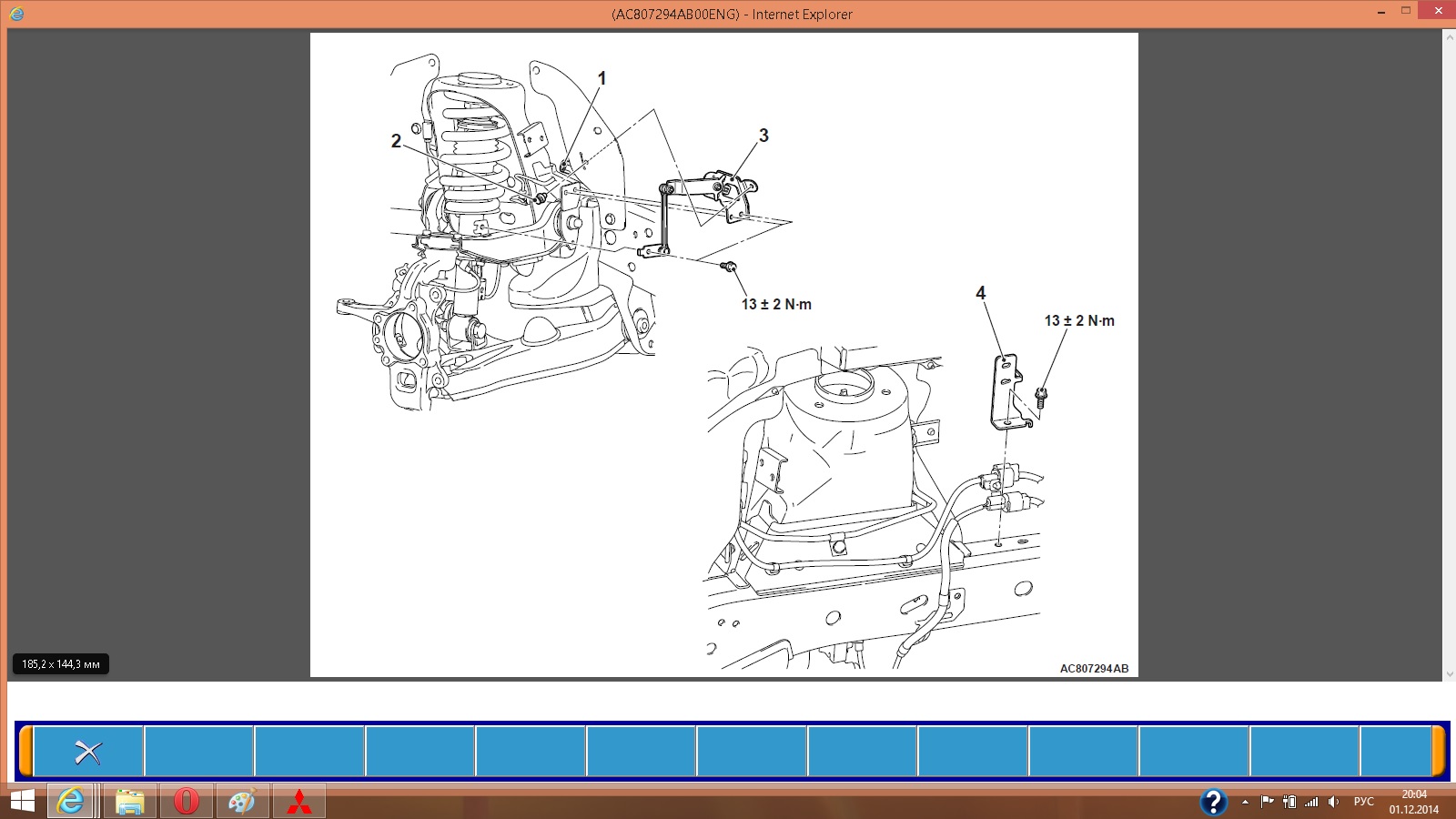Launch Opera browser from the taskbar
Screen dimensions: 1456x819
tap(187, 802)
